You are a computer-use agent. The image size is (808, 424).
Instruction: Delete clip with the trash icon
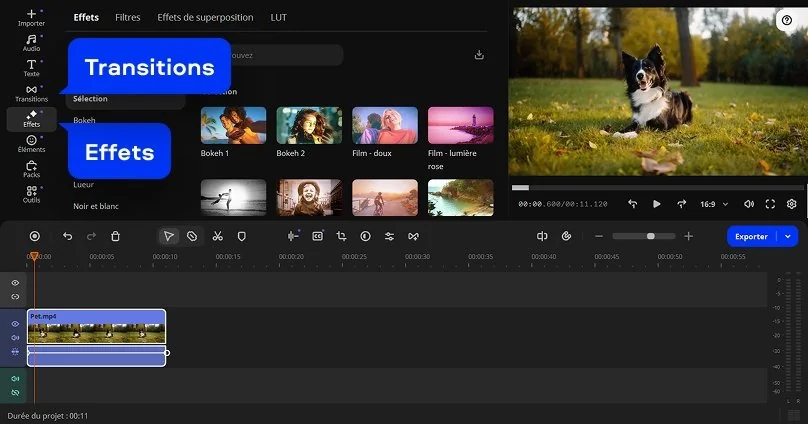click(116, 236)
